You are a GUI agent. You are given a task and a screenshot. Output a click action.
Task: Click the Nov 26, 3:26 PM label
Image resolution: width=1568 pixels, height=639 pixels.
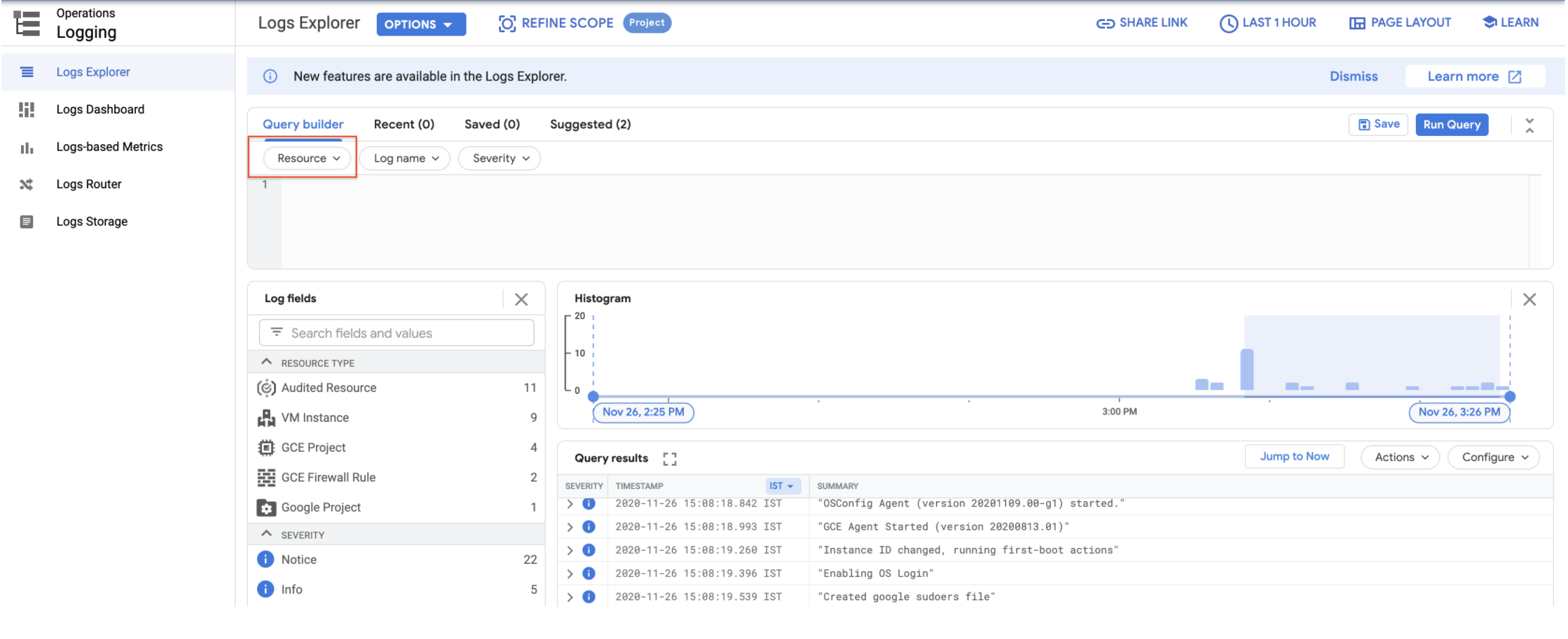[x=1459, y=412]
